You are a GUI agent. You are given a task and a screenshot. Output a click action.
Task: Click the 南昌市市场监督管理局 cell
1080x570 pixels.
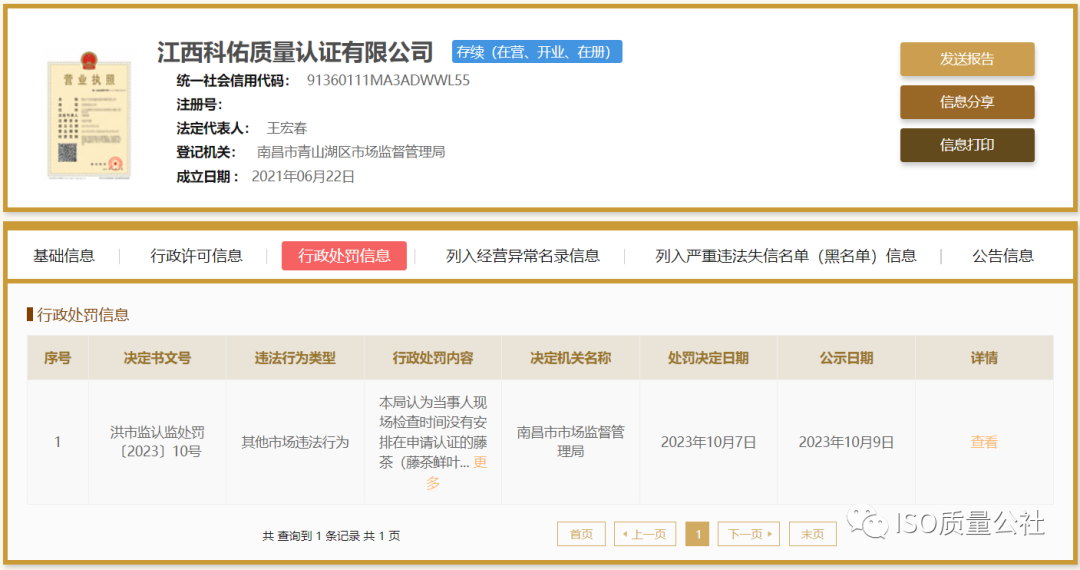570,442
